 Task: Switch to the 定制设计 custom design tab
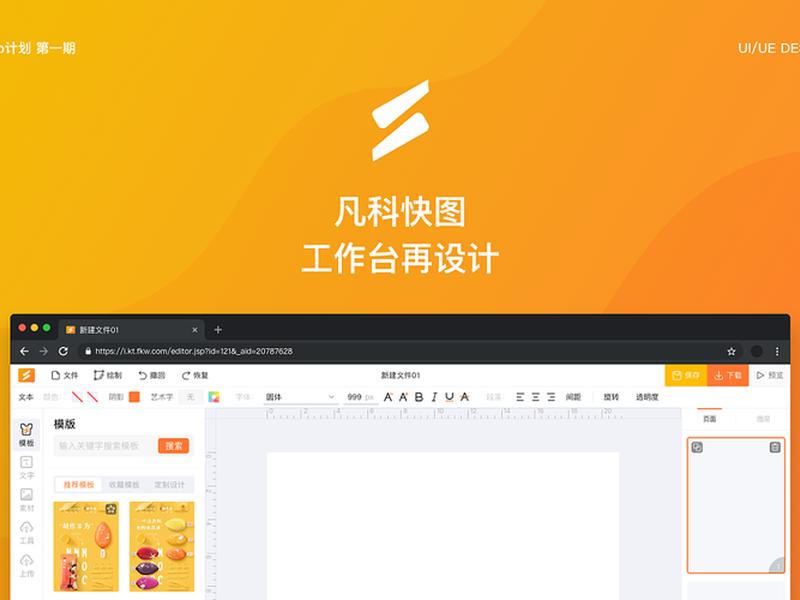click(x=169, y=484)
